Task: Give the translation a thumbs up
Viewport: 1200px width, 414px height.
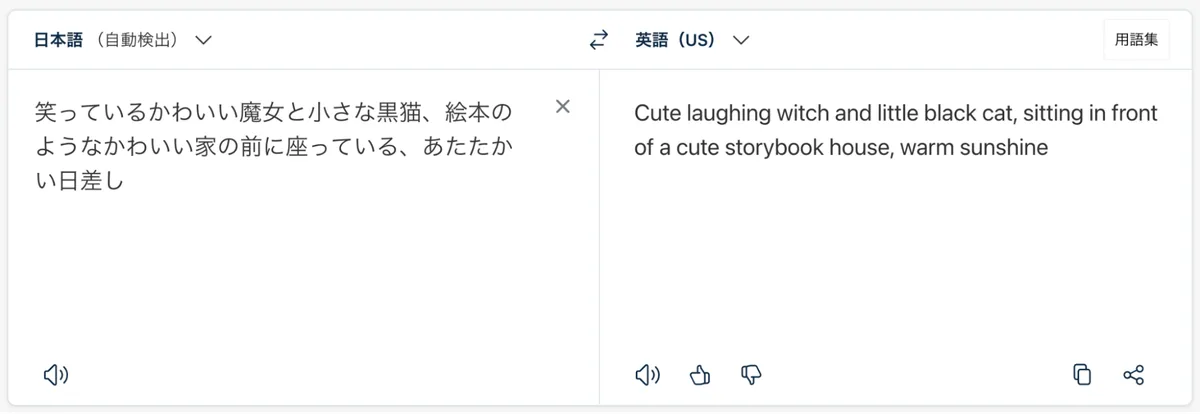Action: point(700,375)
